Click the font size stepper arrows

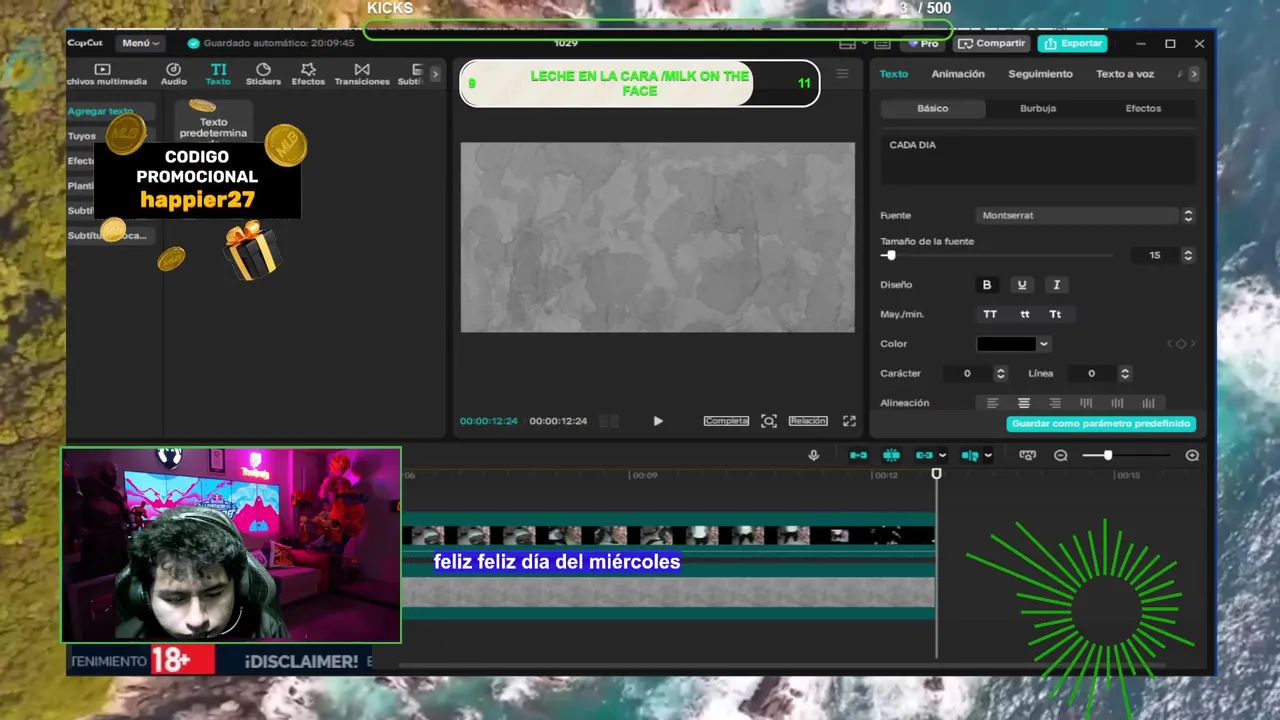pos(1188,256)
